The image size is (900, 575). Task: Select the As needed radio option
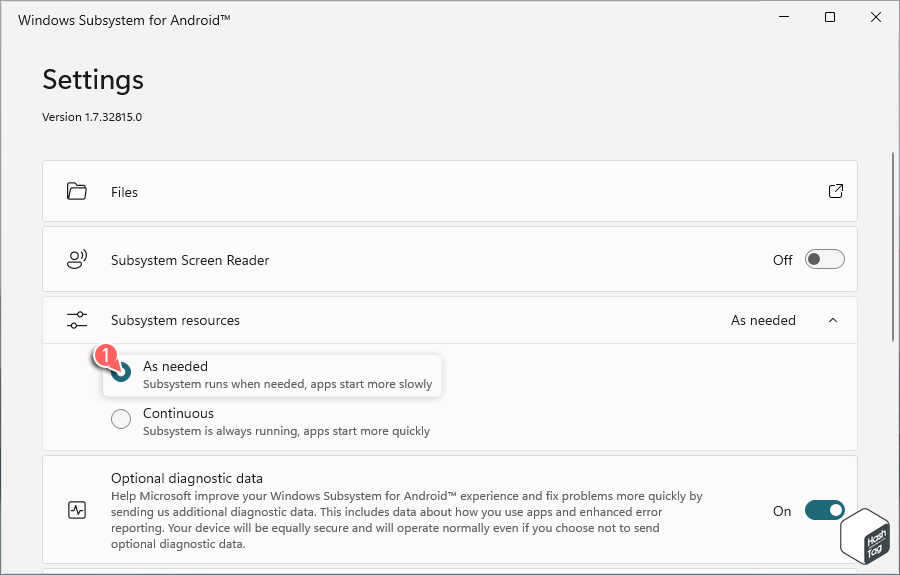[121, 372]
